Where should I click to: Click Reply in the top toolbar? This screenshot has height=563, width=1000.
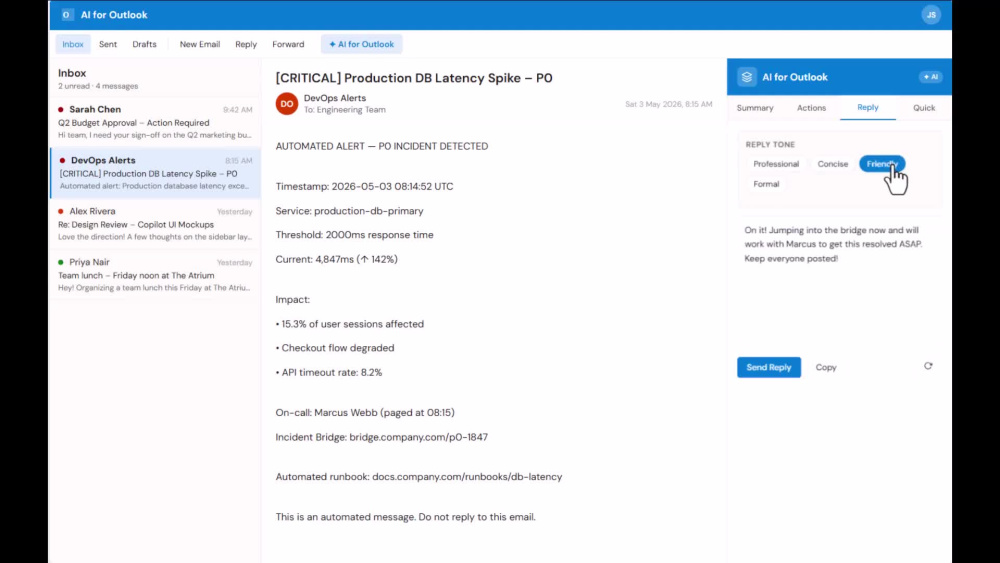pos(246,44)
